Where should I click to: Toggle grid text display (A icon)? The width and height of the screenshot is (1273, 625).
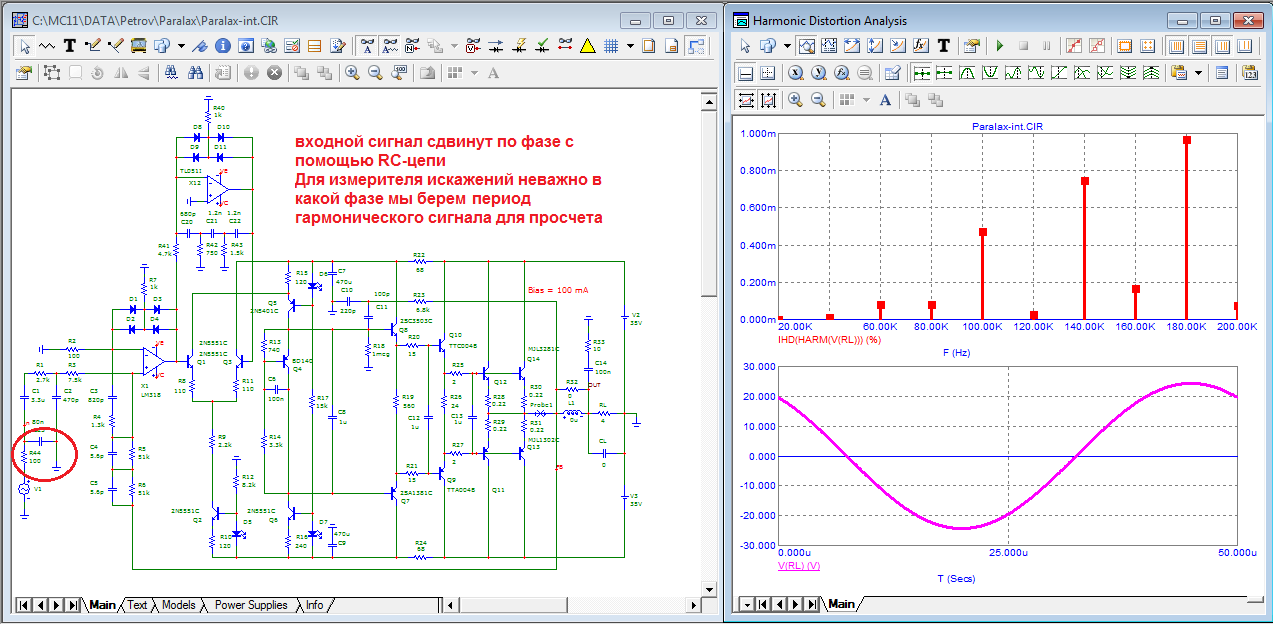coord(367,45)
